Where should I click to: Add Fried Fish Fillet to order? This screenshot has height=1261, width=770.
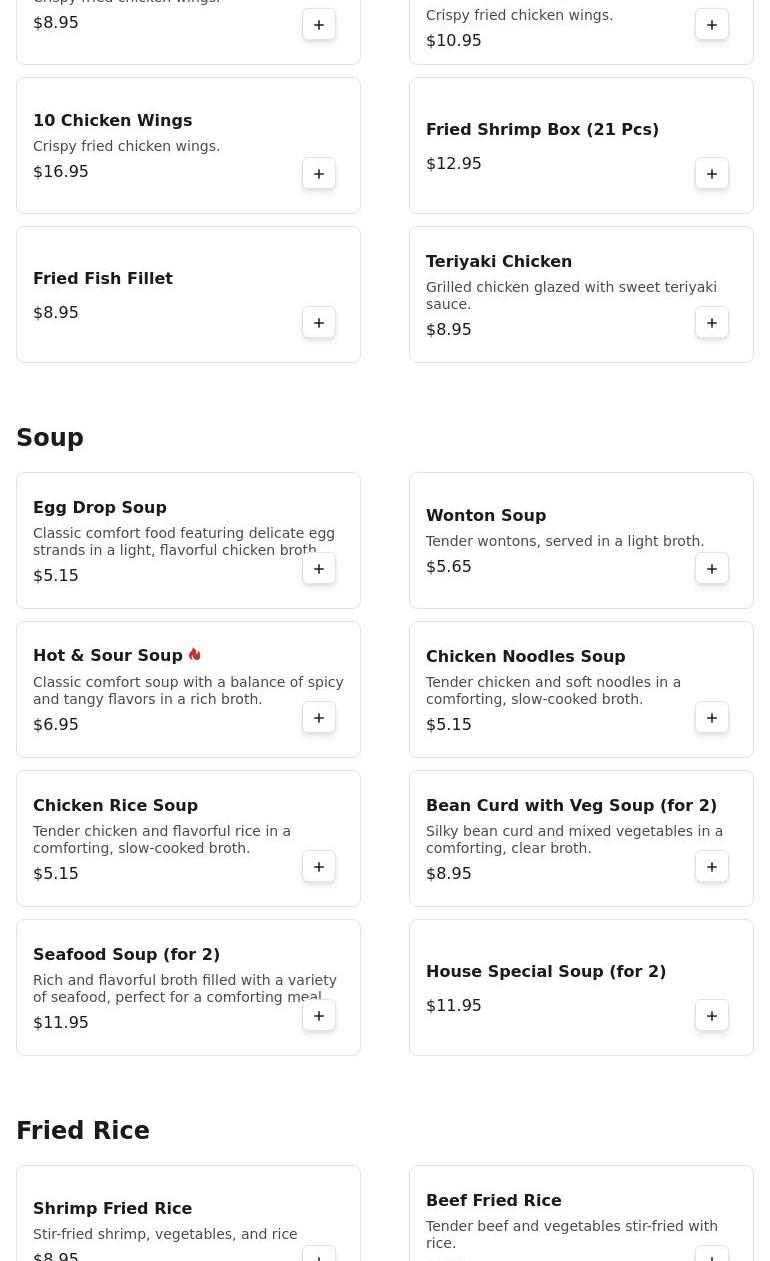[319, 323]
